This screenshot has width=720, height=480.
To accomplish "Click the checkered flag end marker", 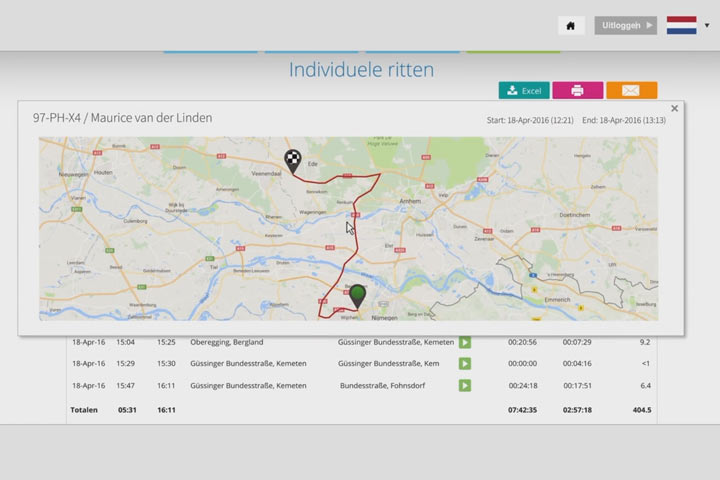I will click(292, 160).
